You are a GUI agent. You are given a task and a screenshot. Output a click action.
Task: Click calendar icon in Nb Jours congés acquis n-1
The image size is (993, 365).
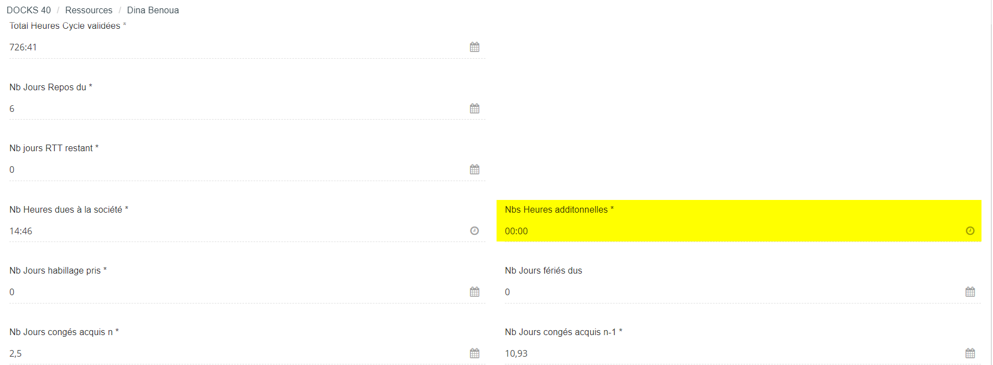coord(970,353)
